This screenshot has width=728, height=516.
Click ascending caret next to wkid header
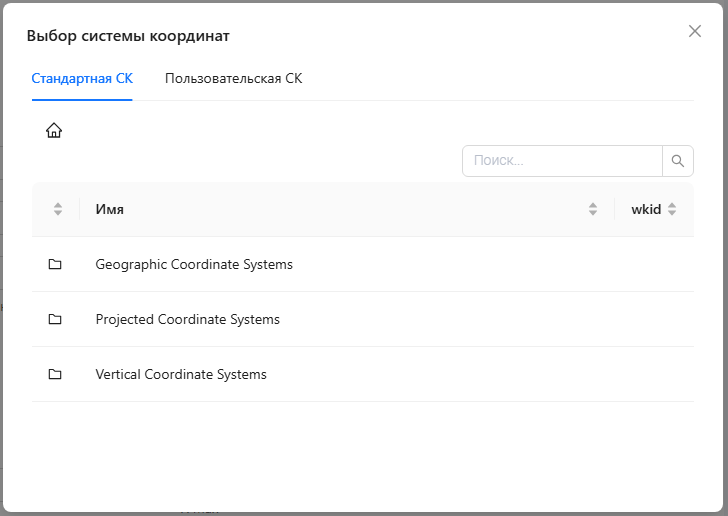pos(672,205)
